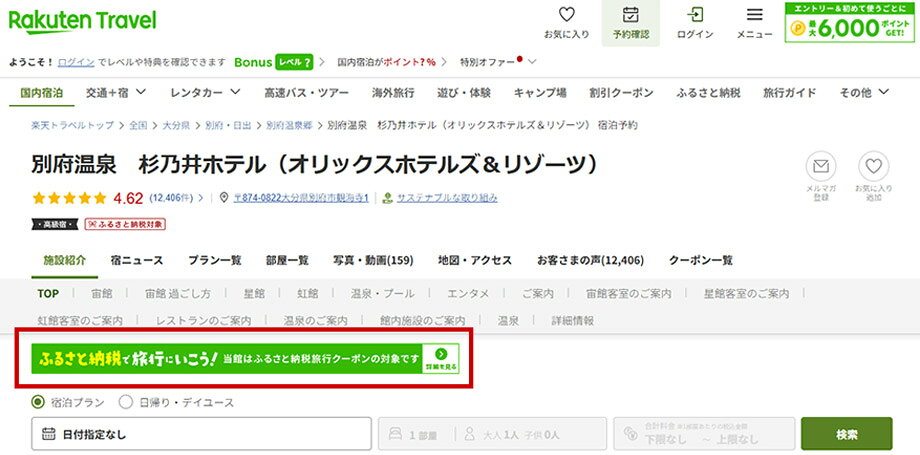Open キャンプ場 menu item
Screen dimensions: 920x455
pos(540,93)
